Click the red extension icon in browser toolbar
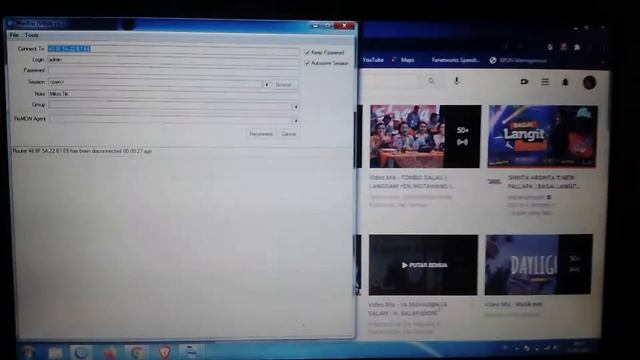Viewport: 640px width, 360px height. click(x=564, y=47)
